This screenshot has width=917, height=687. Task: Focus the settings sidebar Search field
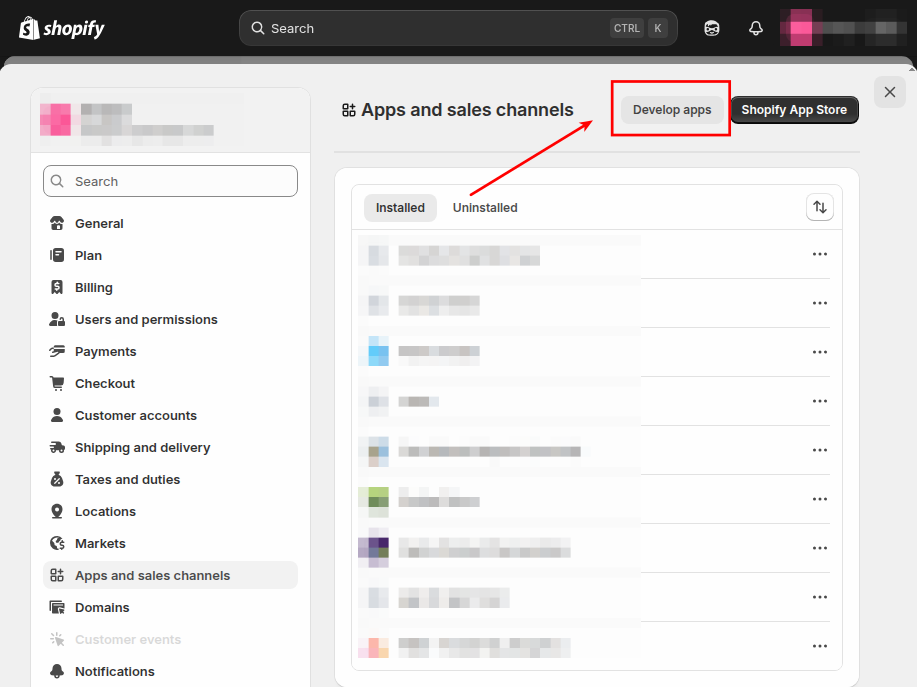[170, 181]
